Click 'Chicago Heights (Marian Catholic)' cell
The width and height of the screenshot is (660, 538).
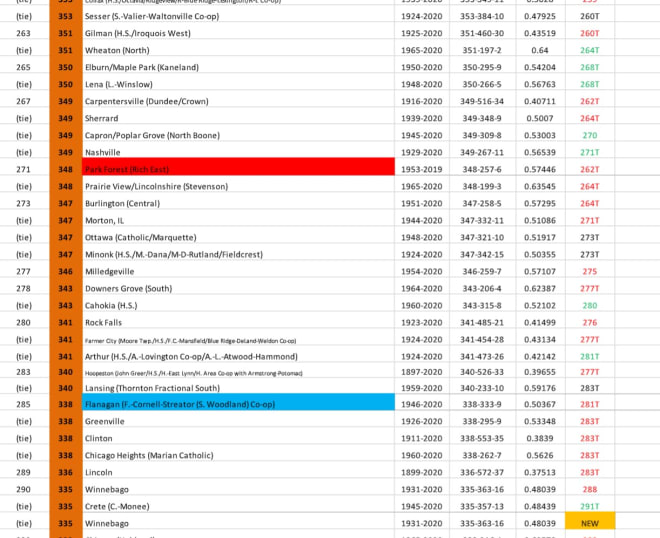238,456
